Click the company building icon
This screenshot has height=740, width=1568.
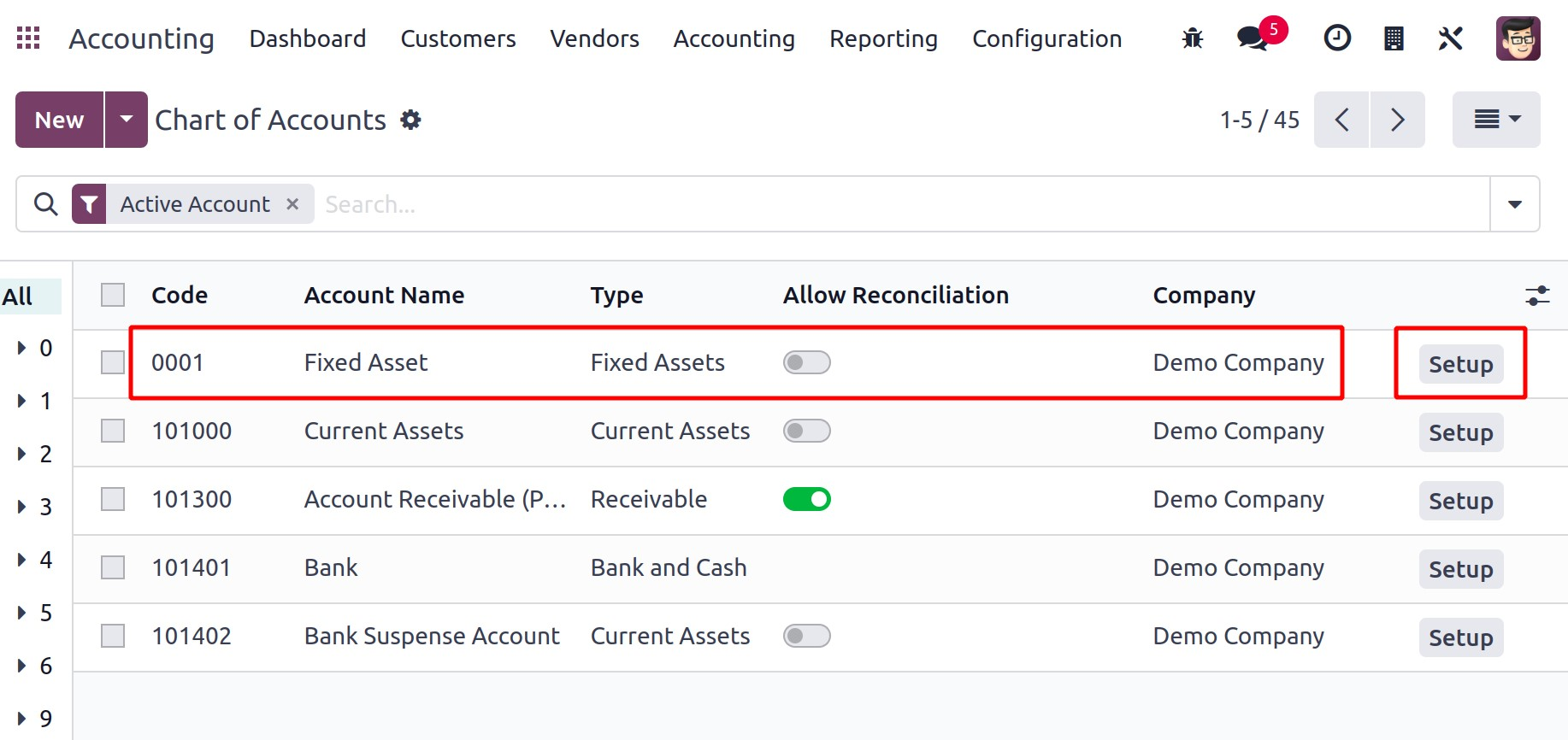coord(1394,38)
